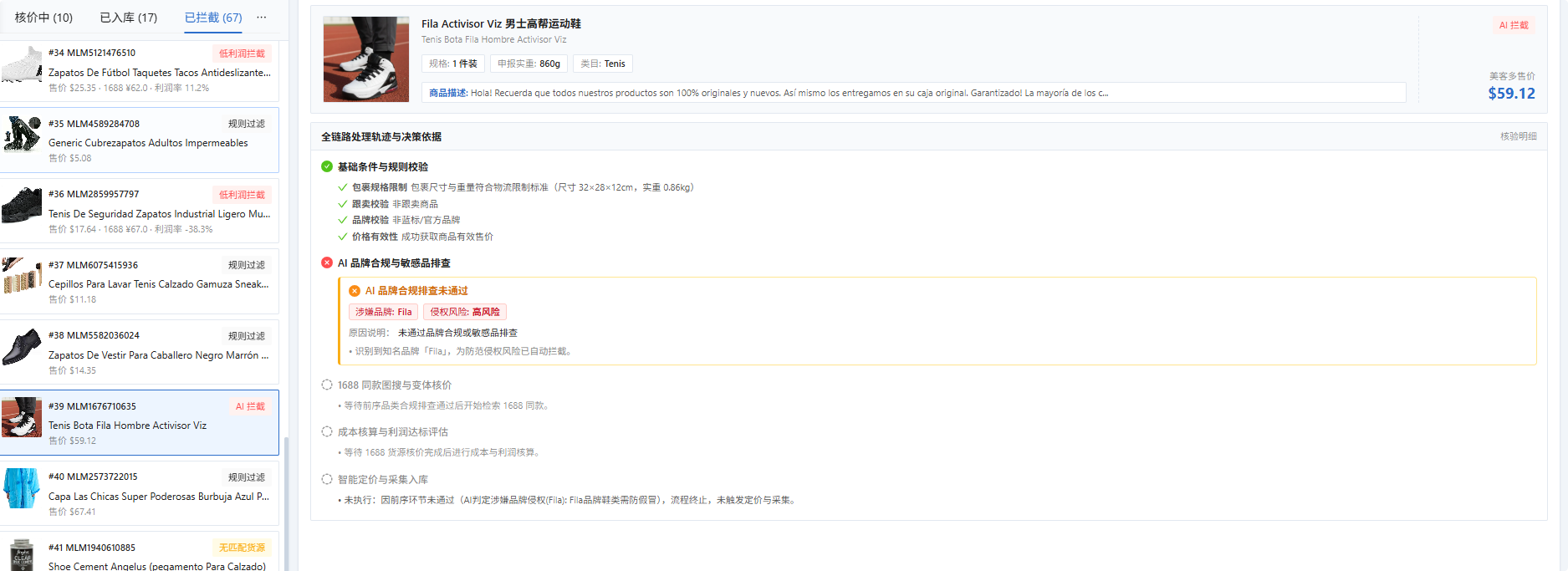This screenshot has width=1568, height=571.
Task: Click the pending circle icon beside 智能定价与采集入库
Action: click(327, 479)
